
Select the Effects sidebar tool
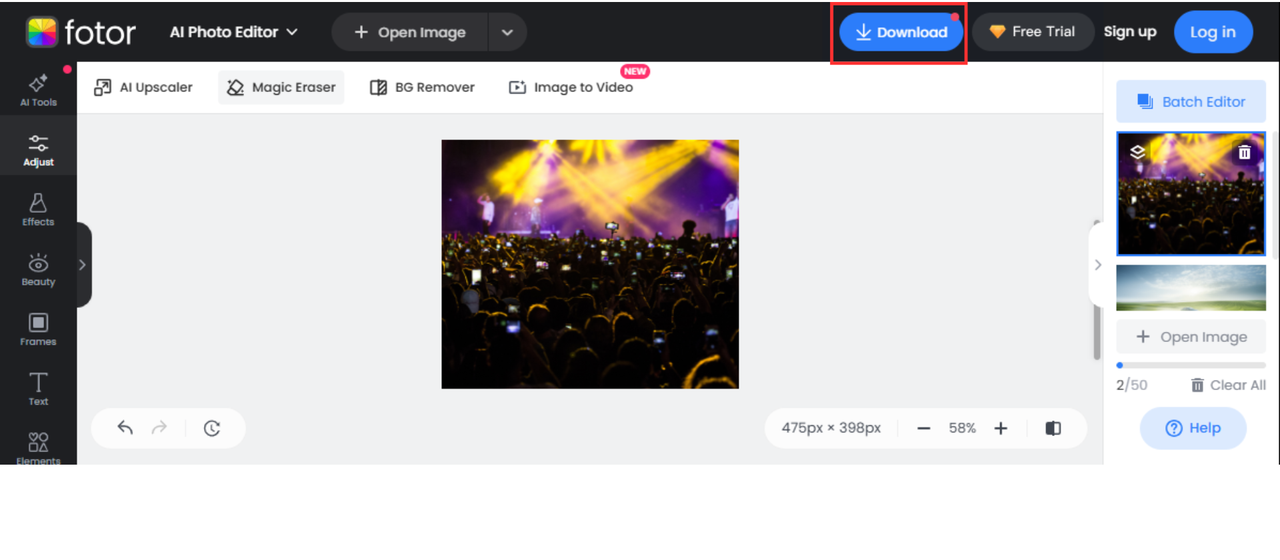(x=38, y=209)
